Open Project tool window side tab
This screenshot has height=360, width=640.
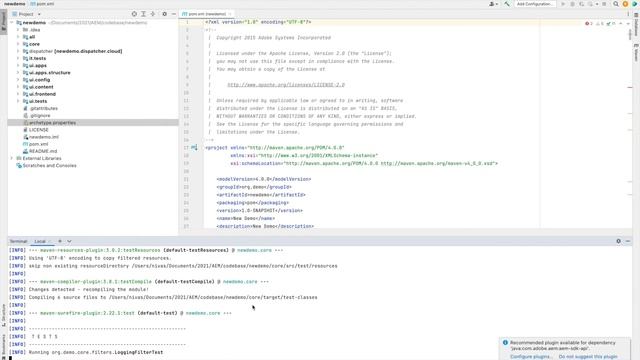[4, 21]
